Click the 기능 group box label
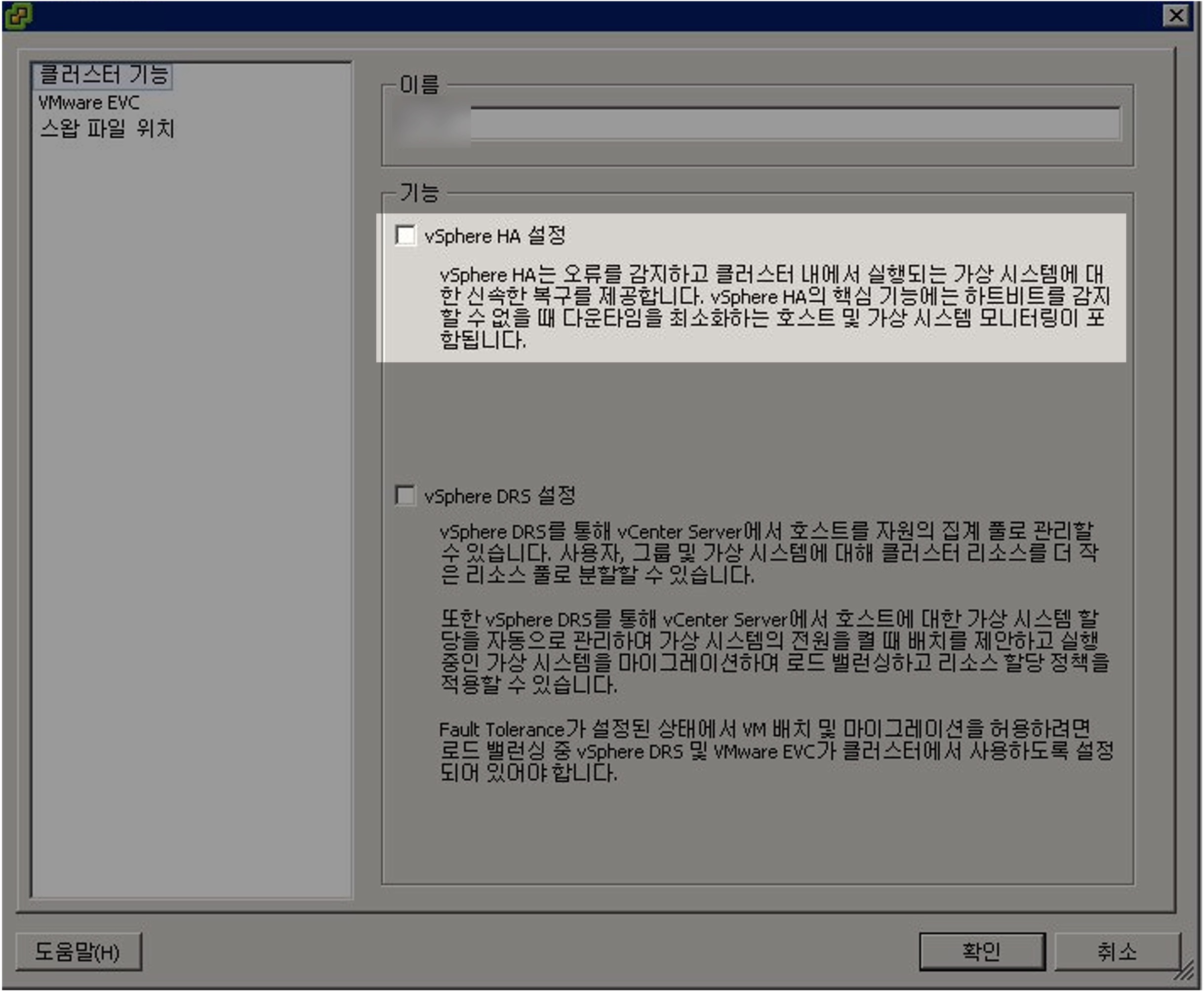 click(x=419, y=193)
